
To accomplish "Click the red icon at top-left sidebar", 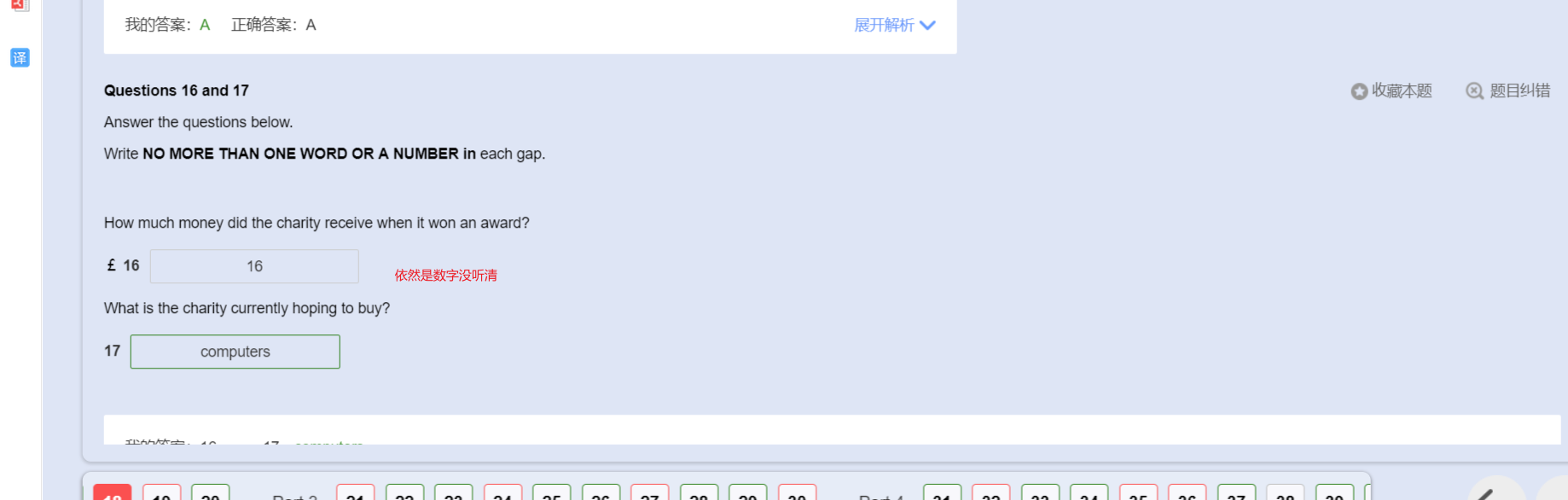I will point(20,4).
